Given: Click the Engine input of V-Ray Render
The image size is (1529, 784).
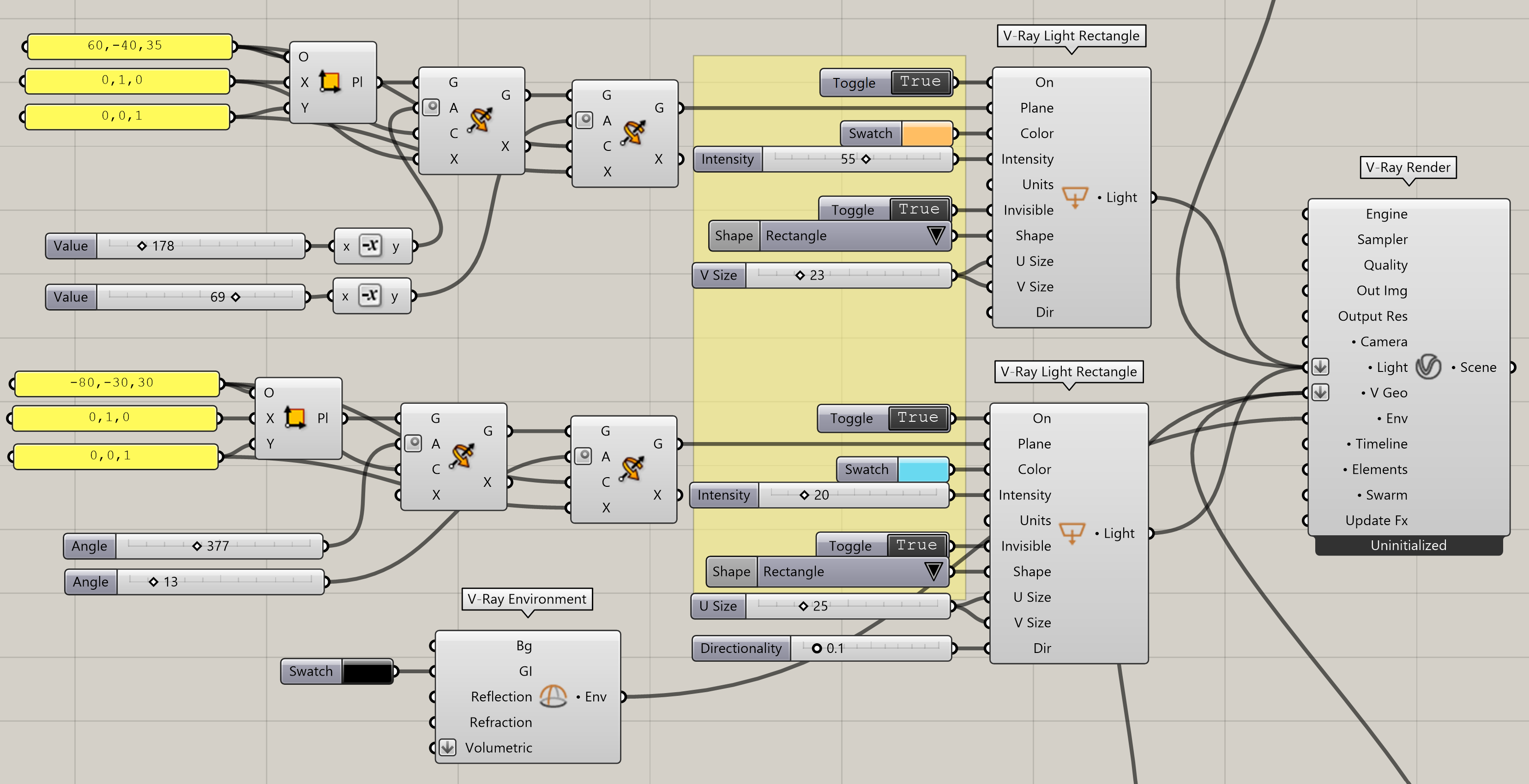Looking at the screenshot, I should point(1386,214).
